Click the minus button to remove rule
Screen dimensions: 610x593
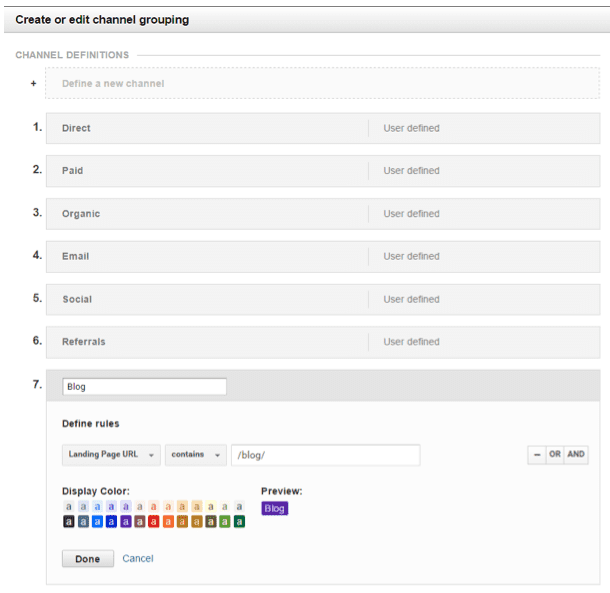(537, 455)
